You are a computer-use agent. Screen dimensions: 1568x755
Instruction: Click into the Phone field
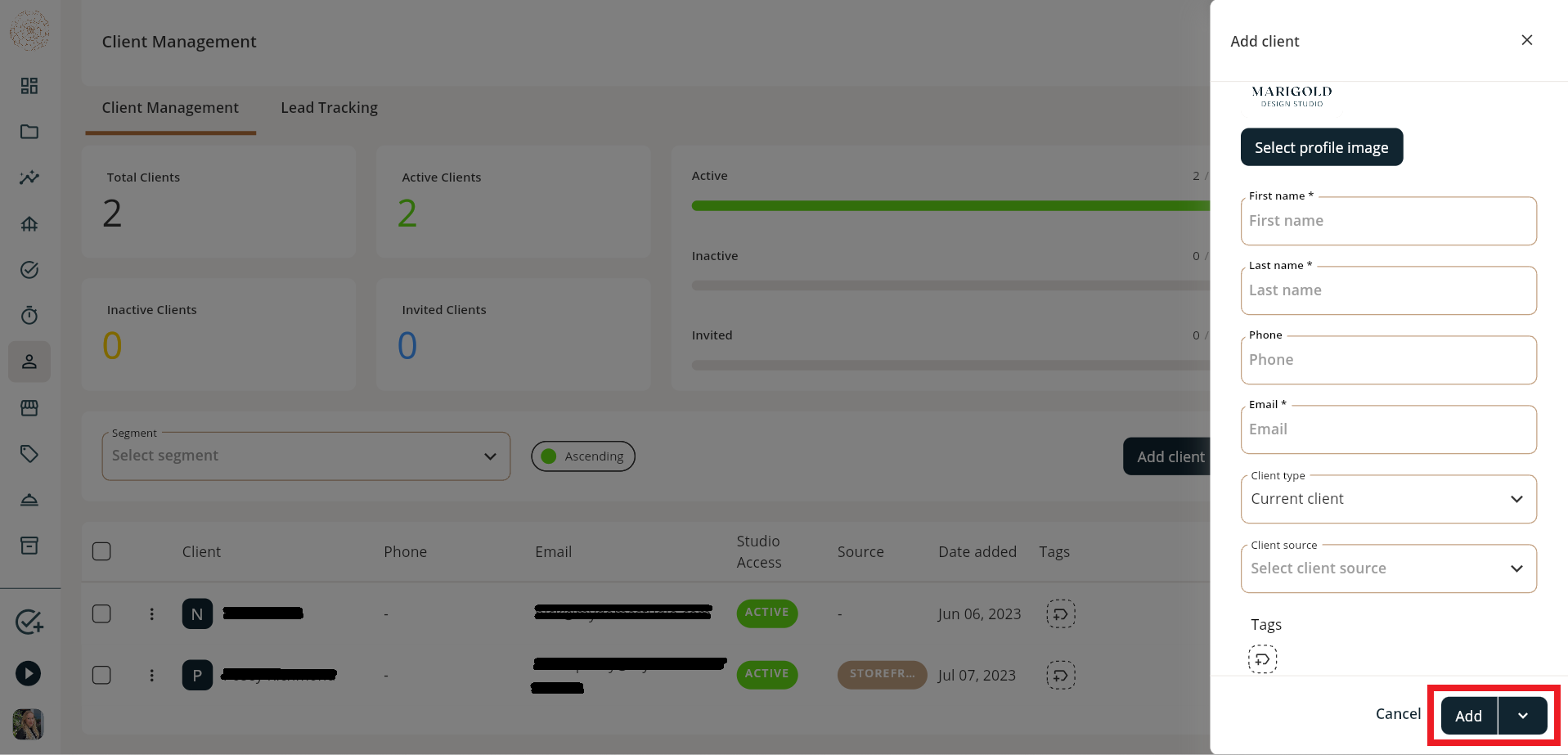click(x=1388, y=360)
